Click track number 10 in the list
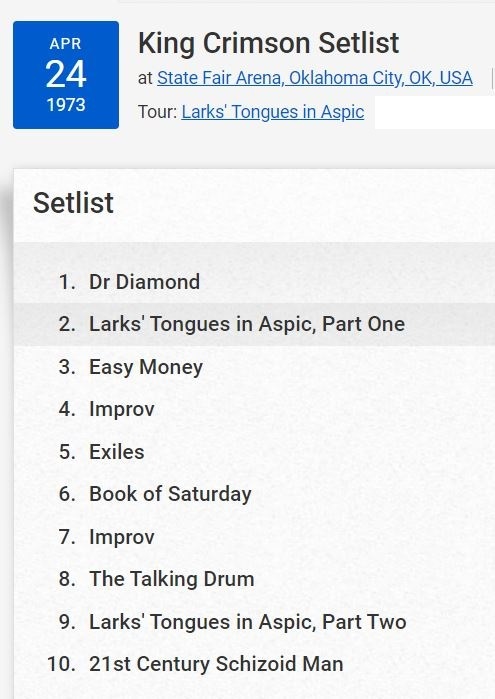This screenshot has height=699, width=495. tap(61, 664)
